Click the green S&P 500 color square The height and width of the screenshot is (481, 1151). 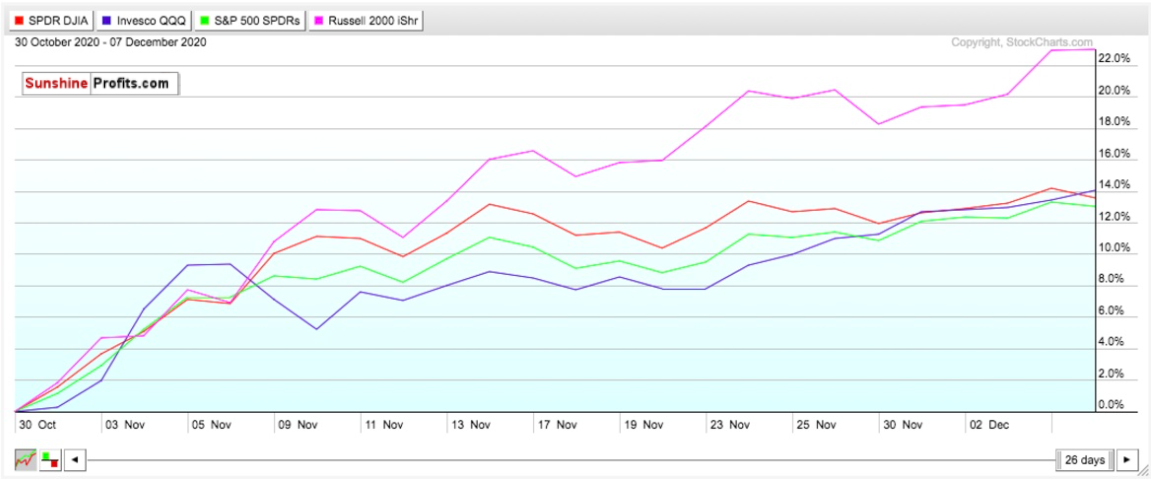pos(205,21)
